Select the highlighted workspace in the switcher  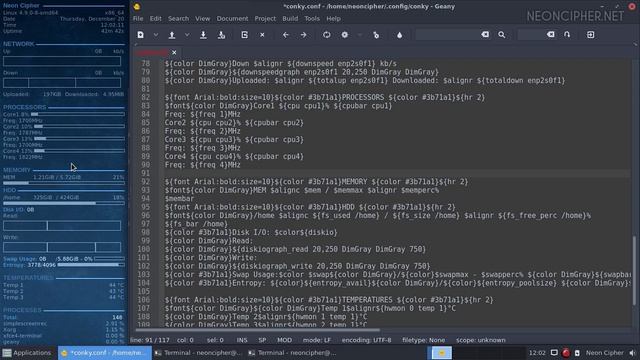tap(441, 353)
